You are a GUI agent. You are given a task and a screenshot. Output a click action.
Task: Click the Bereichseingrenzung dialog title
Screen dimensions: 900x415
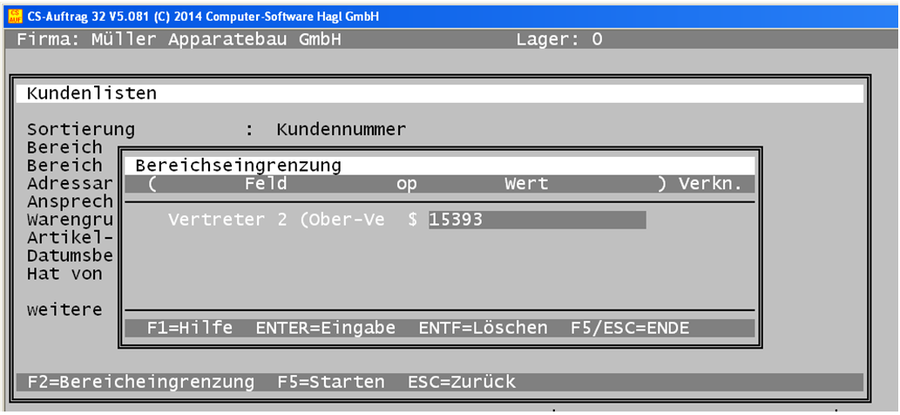tap(238, 164)
